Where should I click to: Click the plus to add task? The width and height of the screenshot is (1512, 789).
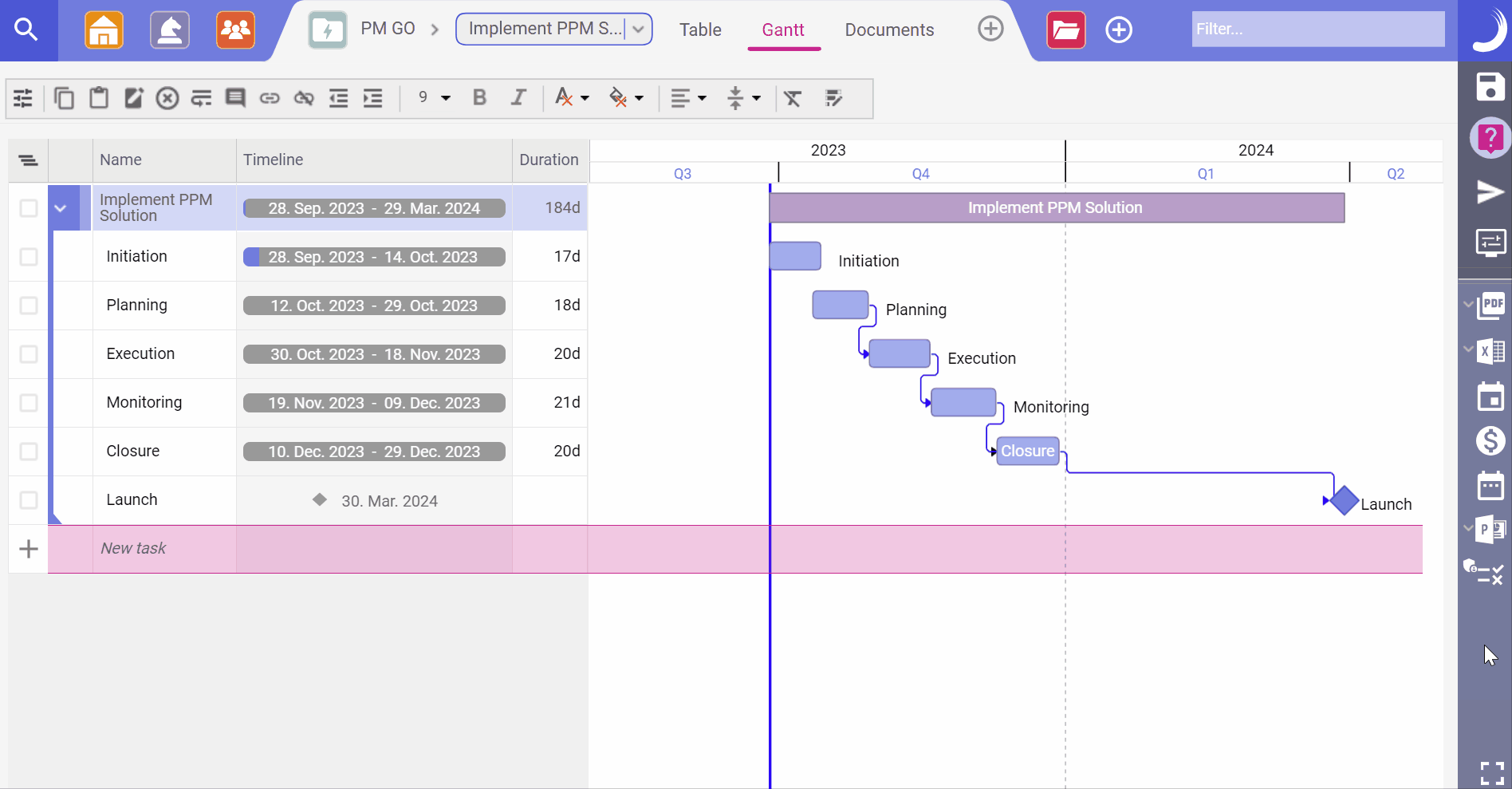pyautogui.click(x=29, y=549)
